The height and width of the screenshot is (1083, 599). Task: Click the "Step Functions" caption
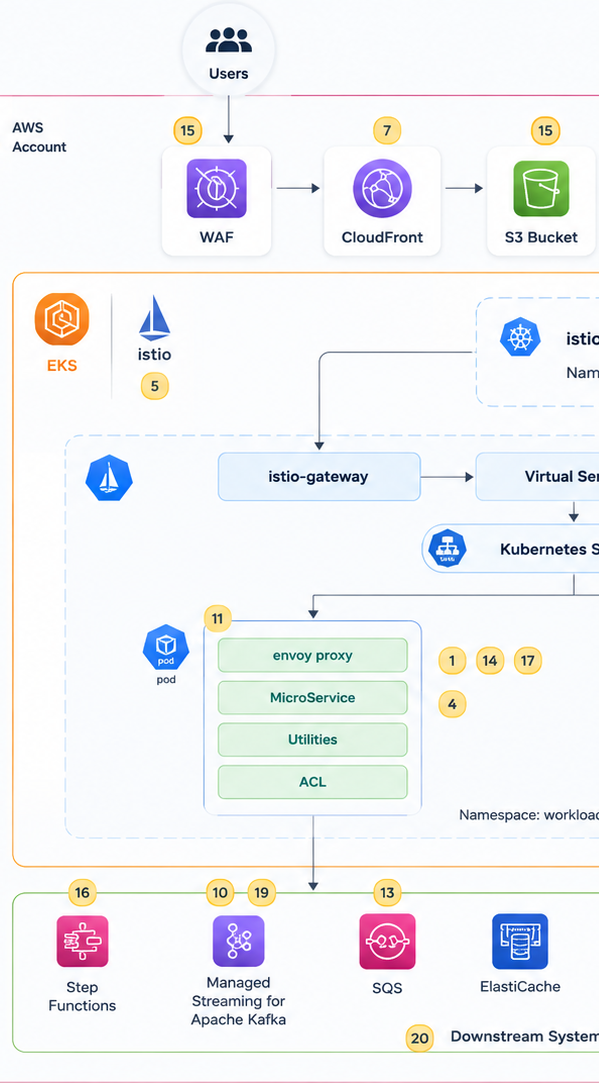click(x=82, y=997)
